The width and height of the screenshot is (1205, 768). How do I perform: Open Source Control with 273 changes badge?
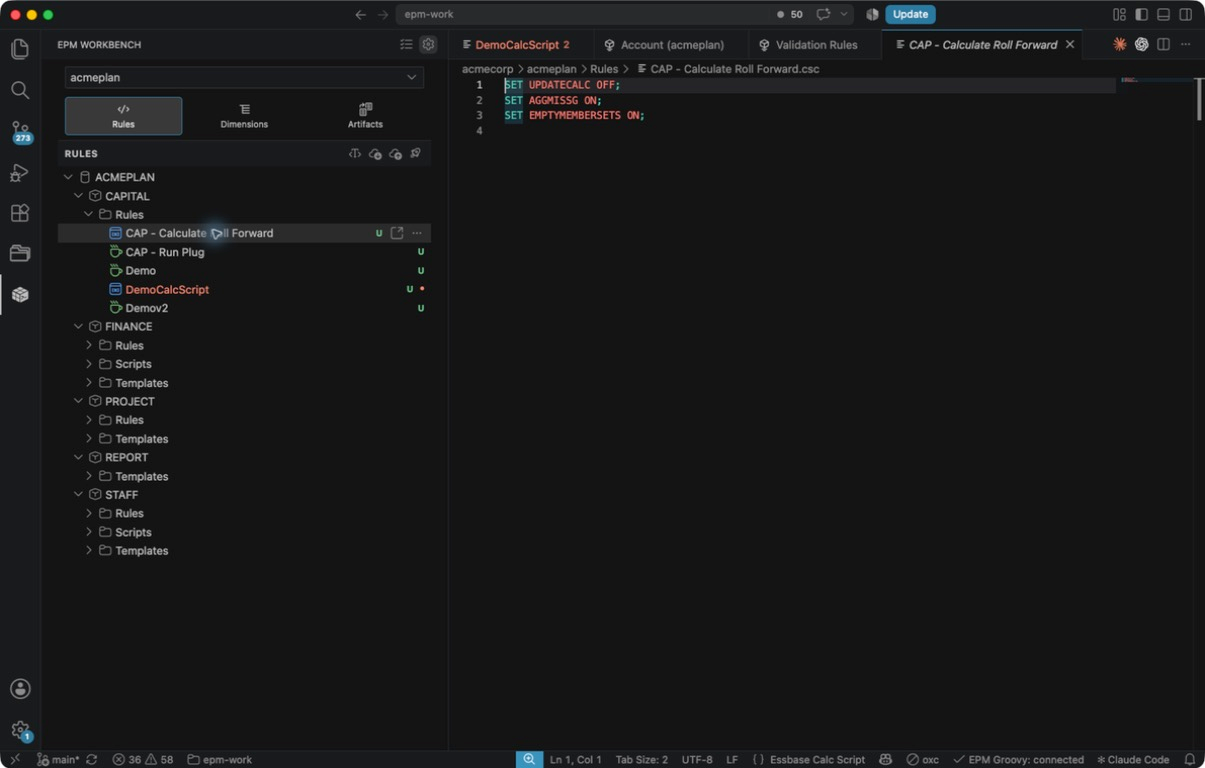[x=20, y=132]
